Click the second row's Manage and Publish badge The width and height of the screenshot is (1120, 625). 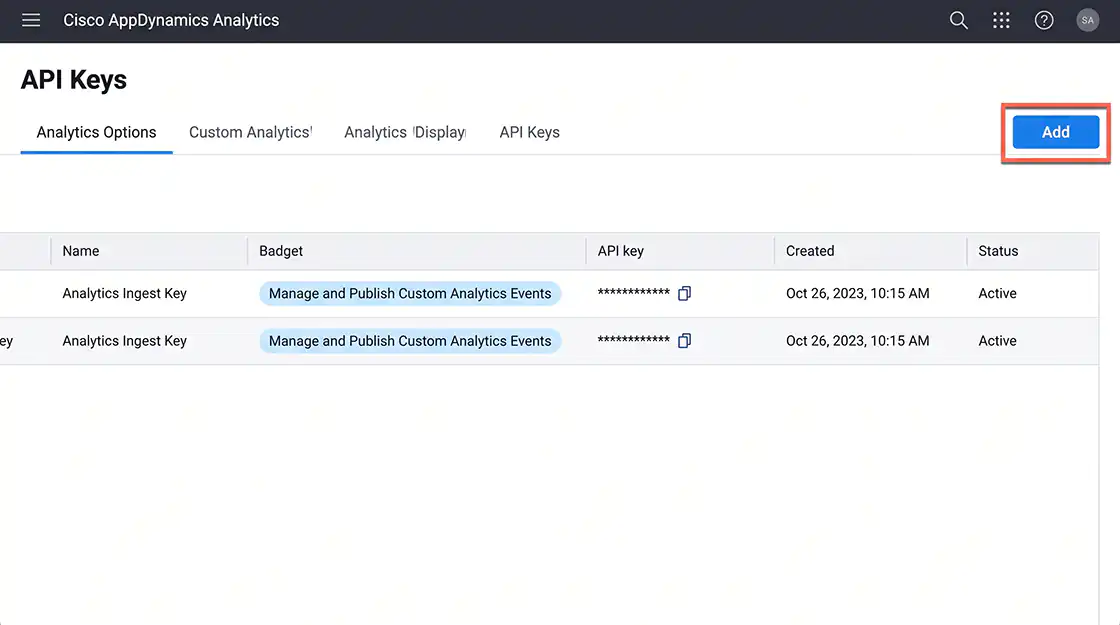tap(410, 341)
